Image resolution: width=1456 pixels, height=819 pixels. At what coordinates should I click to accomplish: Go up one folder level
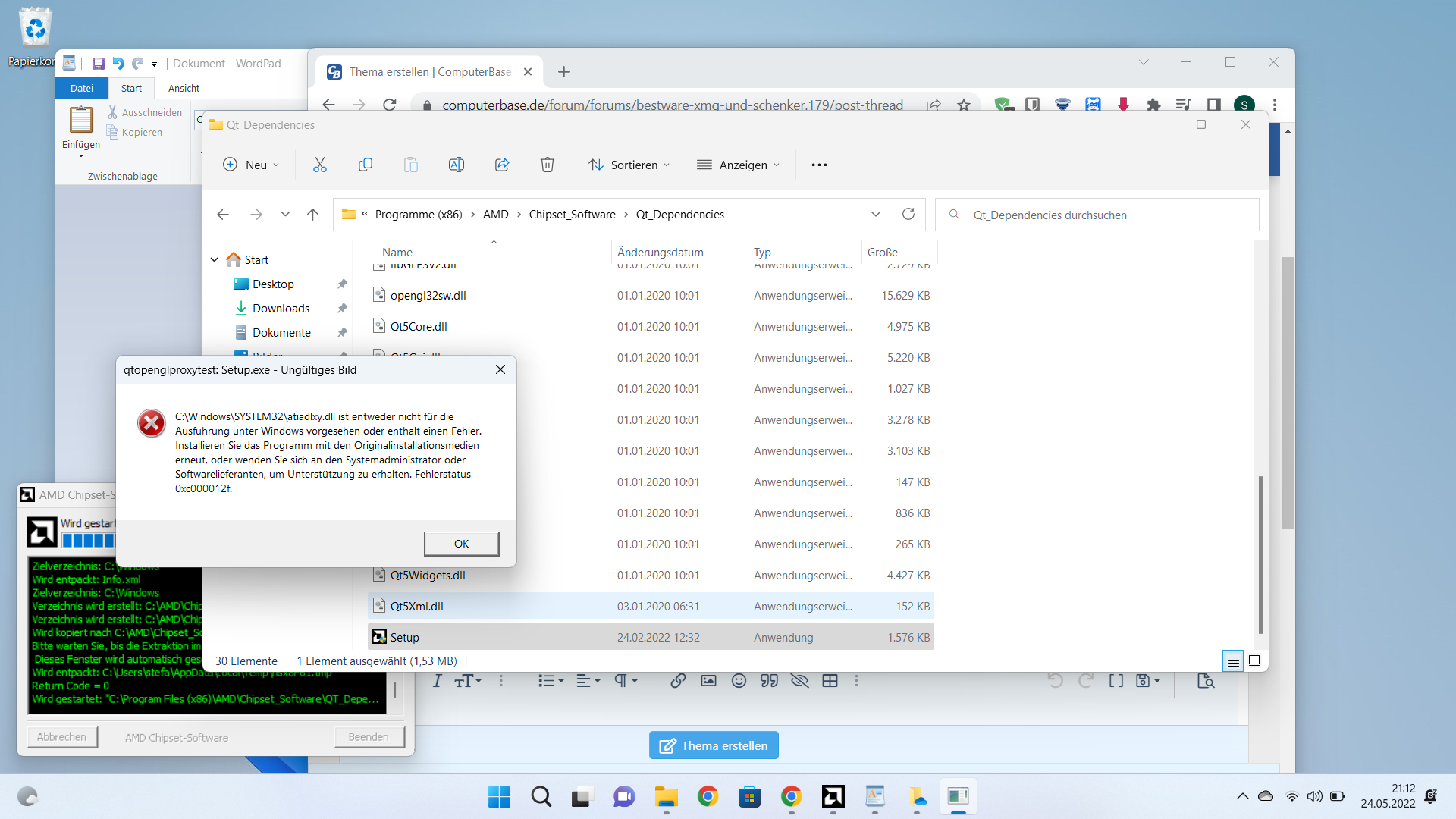pos(312,215)
